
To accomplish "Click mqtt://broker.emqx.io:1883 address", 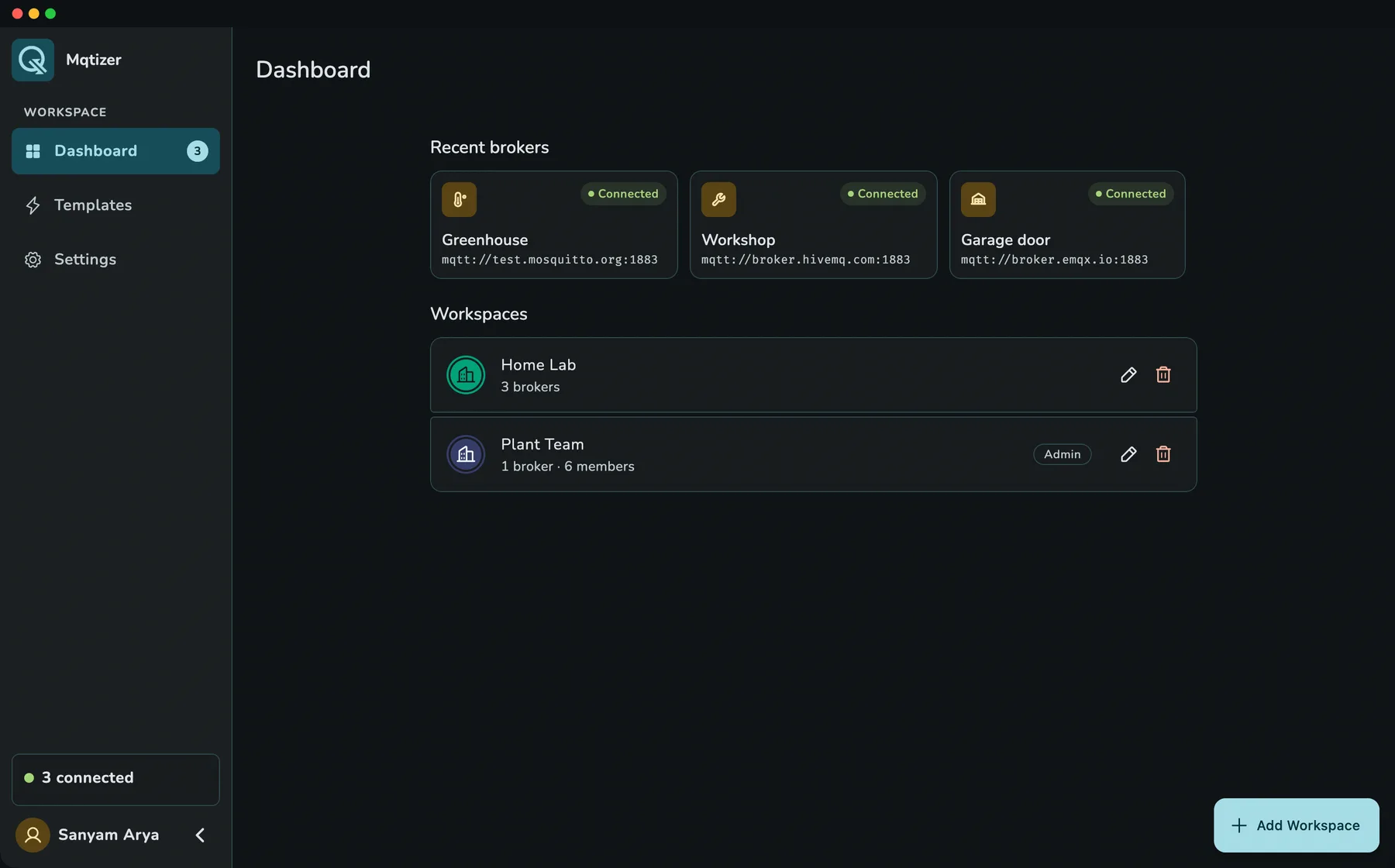I will (x=1054, y=260).
